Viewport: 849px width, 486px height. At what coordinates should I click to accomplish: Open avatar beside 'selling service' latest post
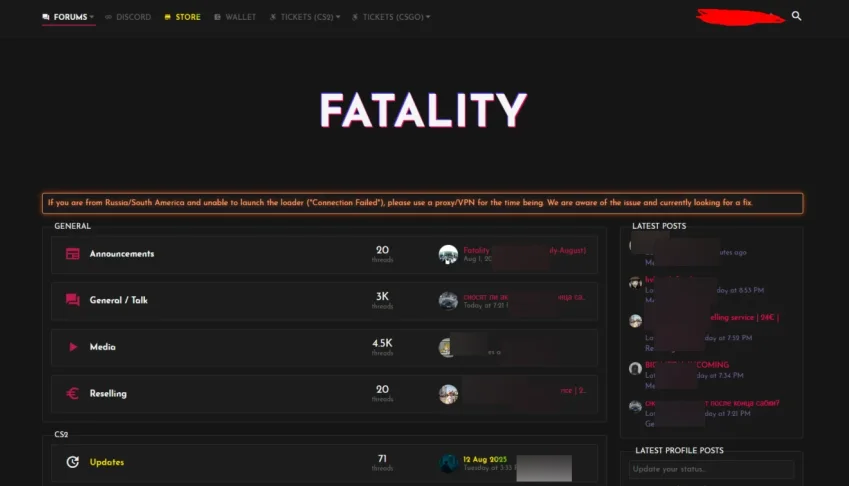tap(635, 321)
